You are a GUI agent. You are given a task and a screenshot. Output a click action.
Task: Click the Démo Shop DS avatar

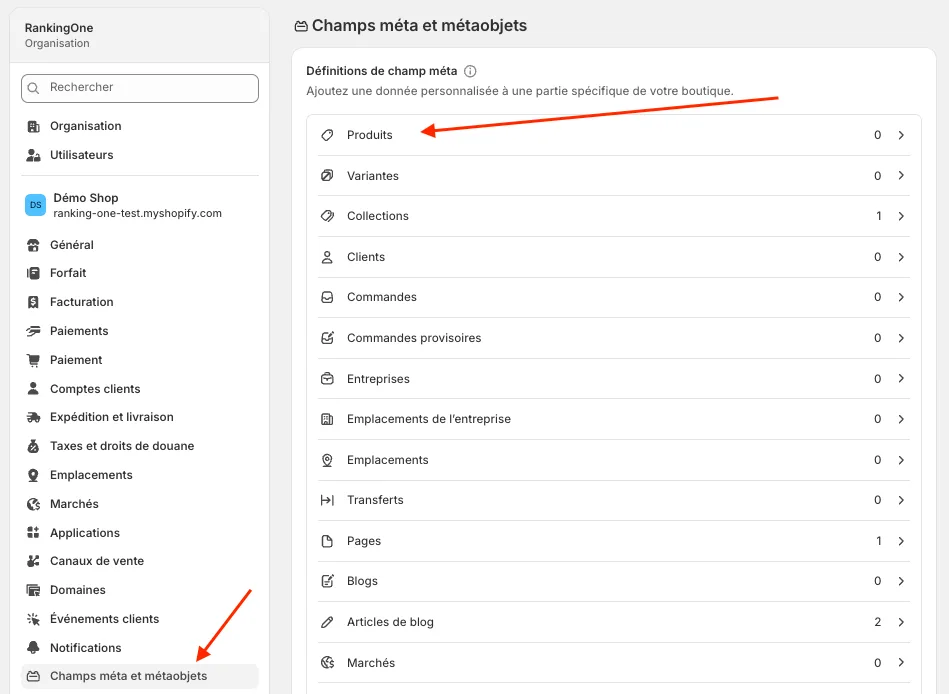point(35,205)
